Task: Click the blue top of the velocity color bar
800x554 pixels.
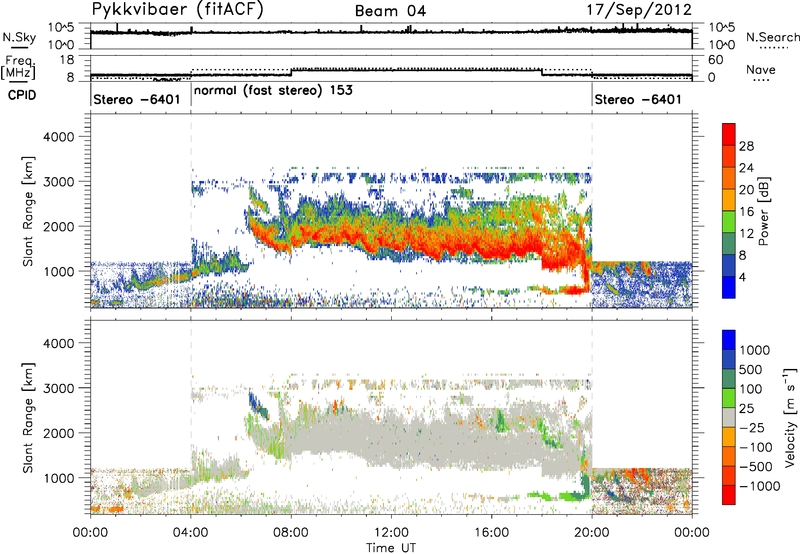Action: 729,340
